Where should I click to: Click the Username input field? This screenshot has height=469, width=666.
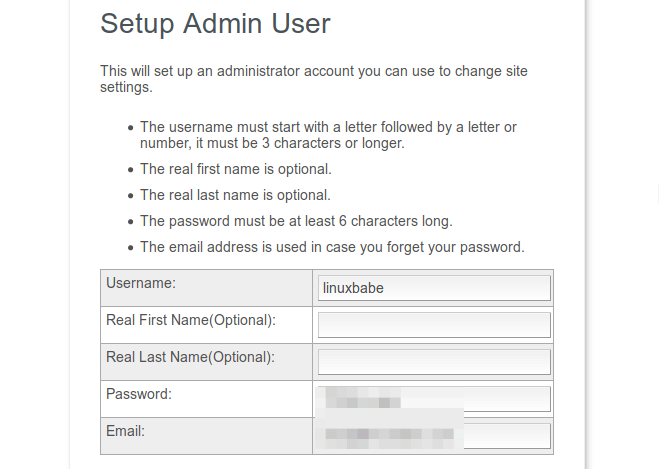434,288
